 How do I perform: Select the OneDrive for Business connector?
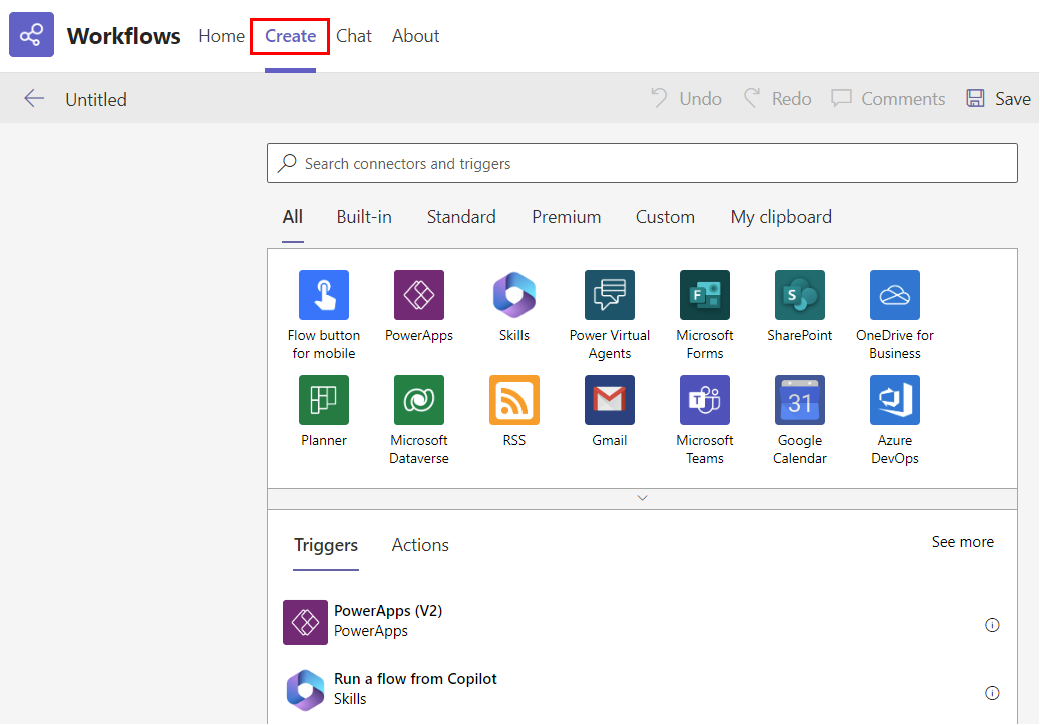pos(894,295)
